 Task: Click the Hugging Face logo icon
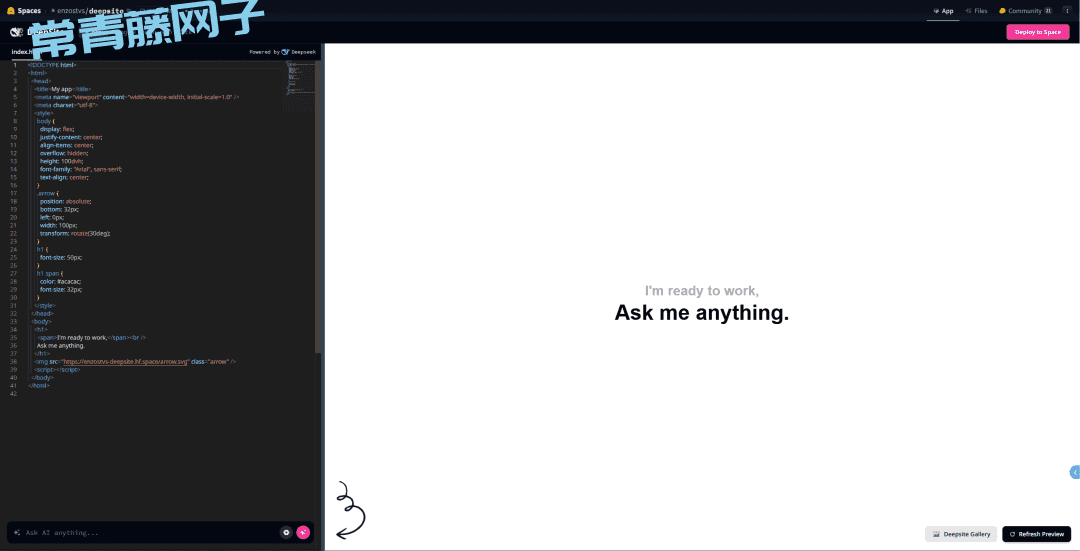(x=10, y=11)
